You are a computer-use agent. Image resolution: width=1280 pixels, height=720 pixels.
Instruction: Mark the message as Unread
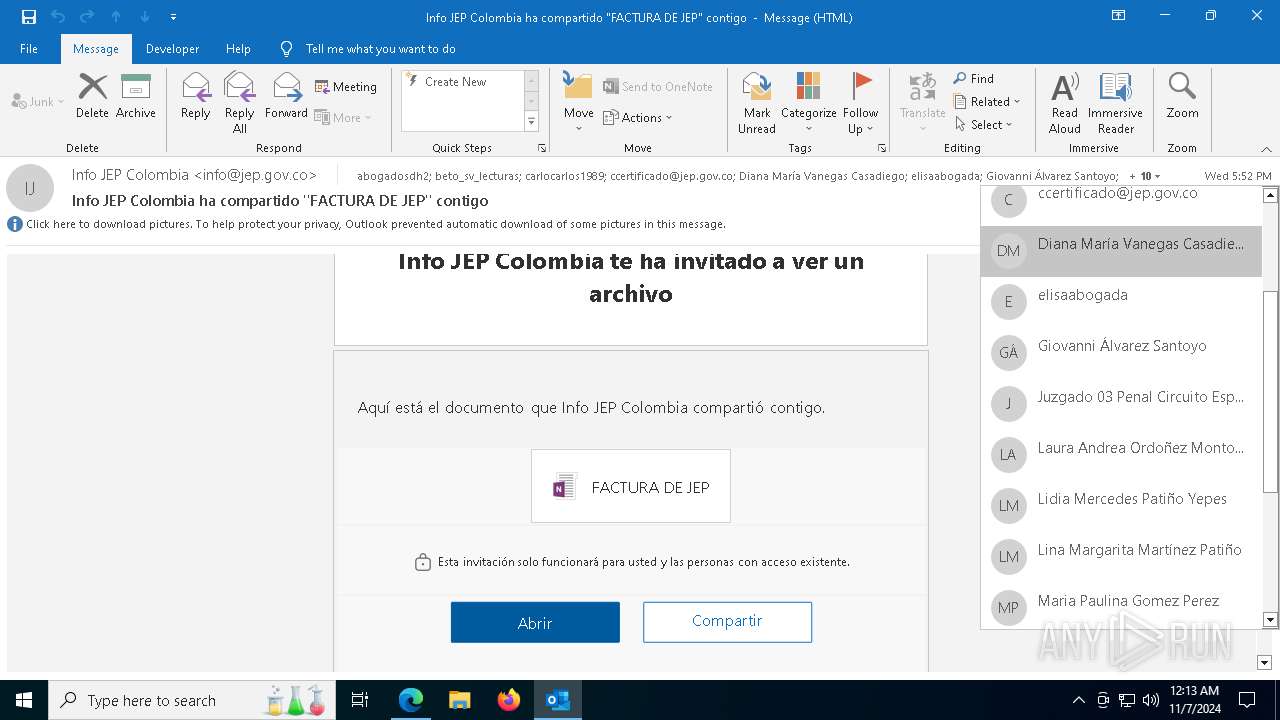click(x=757, y=103)
